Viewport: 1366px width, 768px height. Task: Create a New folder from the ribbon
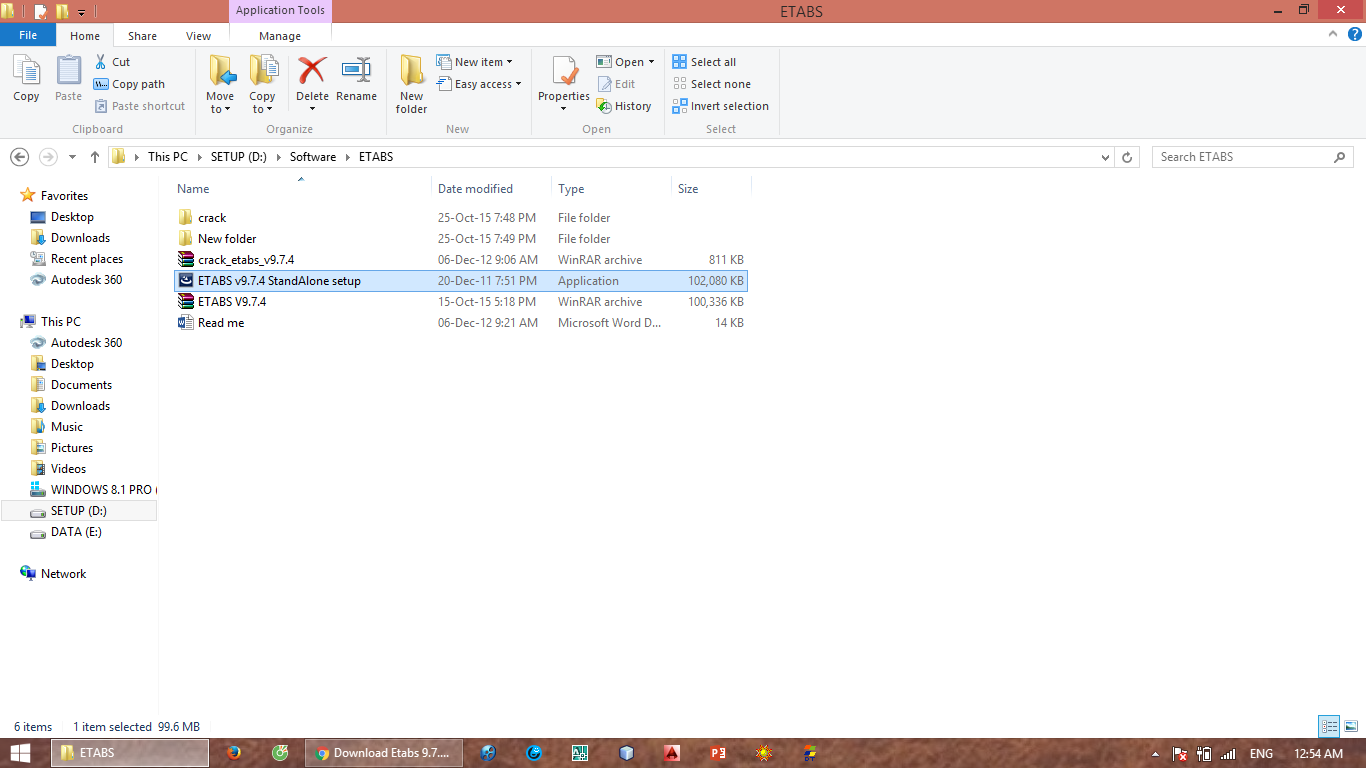click(412, 84)
